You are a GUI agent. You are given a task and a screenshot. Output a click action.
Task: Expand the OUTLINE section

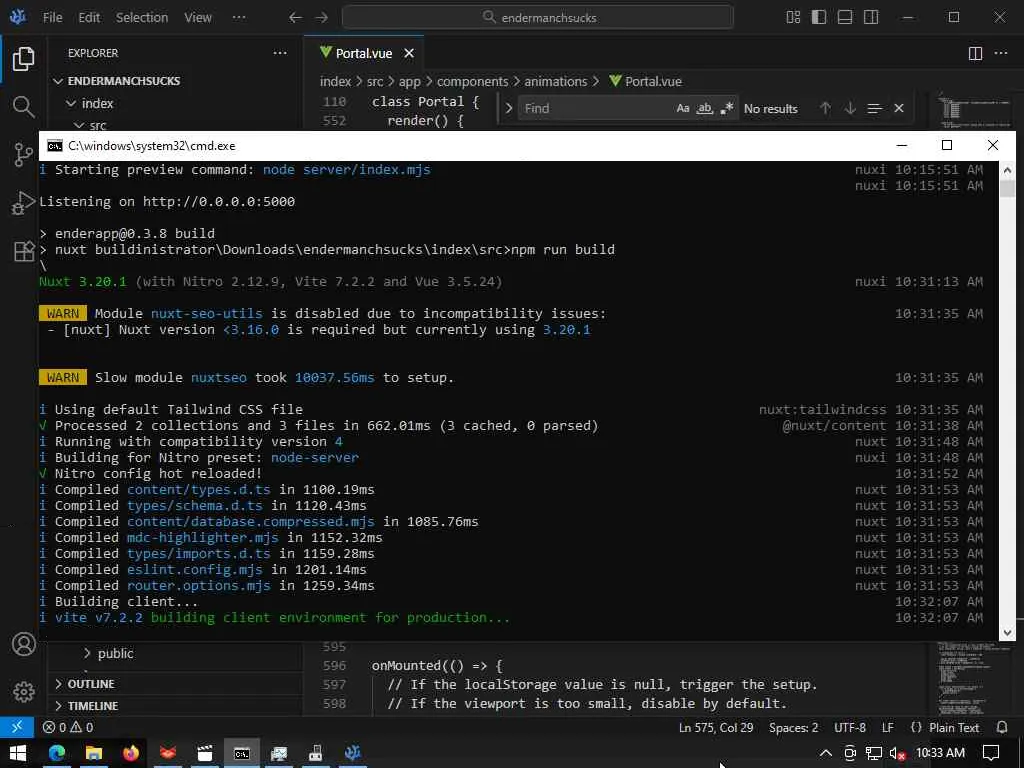91,684
